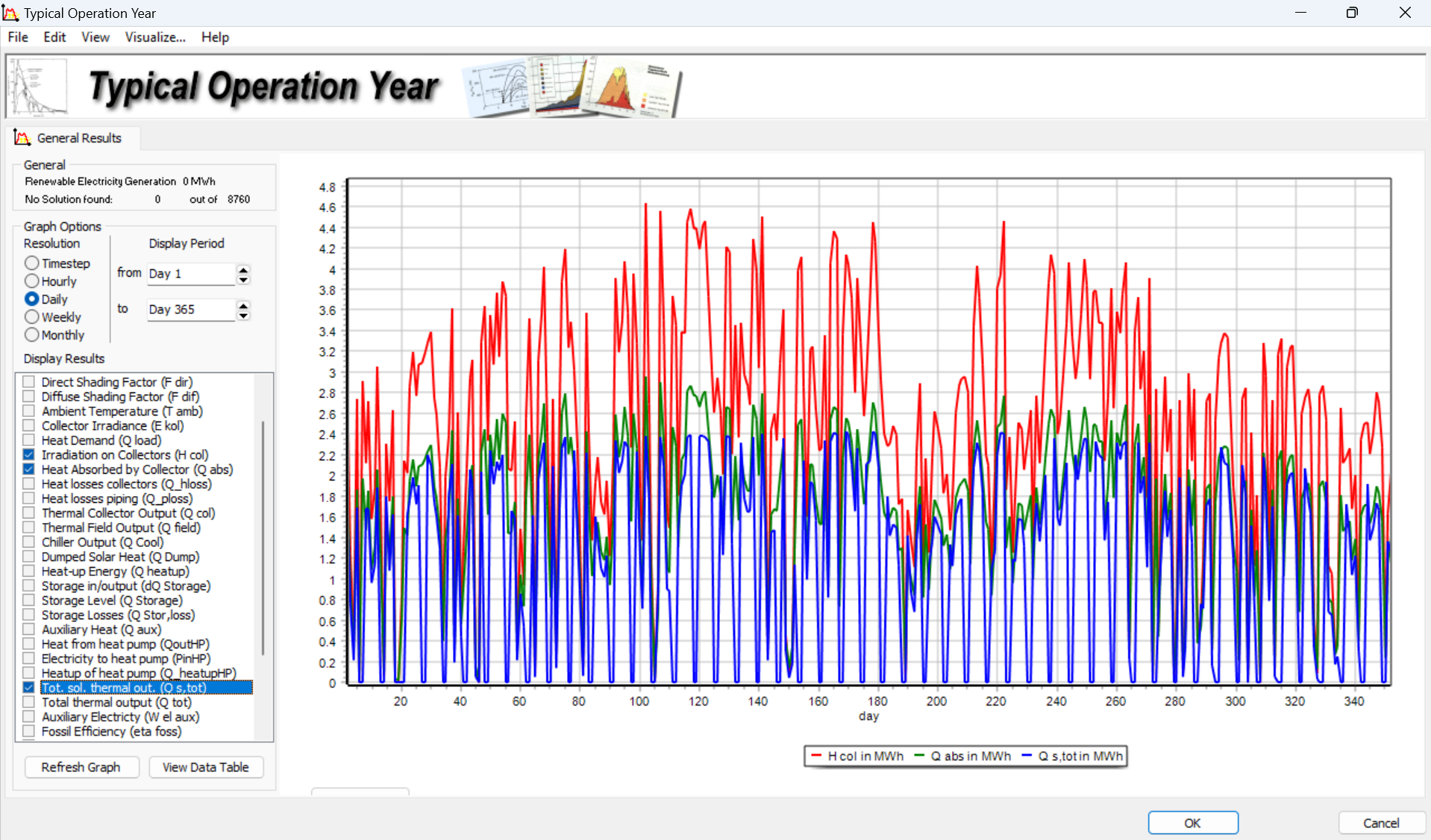The image size is (1431, 840).
Task: Click the Typical Operation Year title-bar app icon
Action: click(10, 13)
